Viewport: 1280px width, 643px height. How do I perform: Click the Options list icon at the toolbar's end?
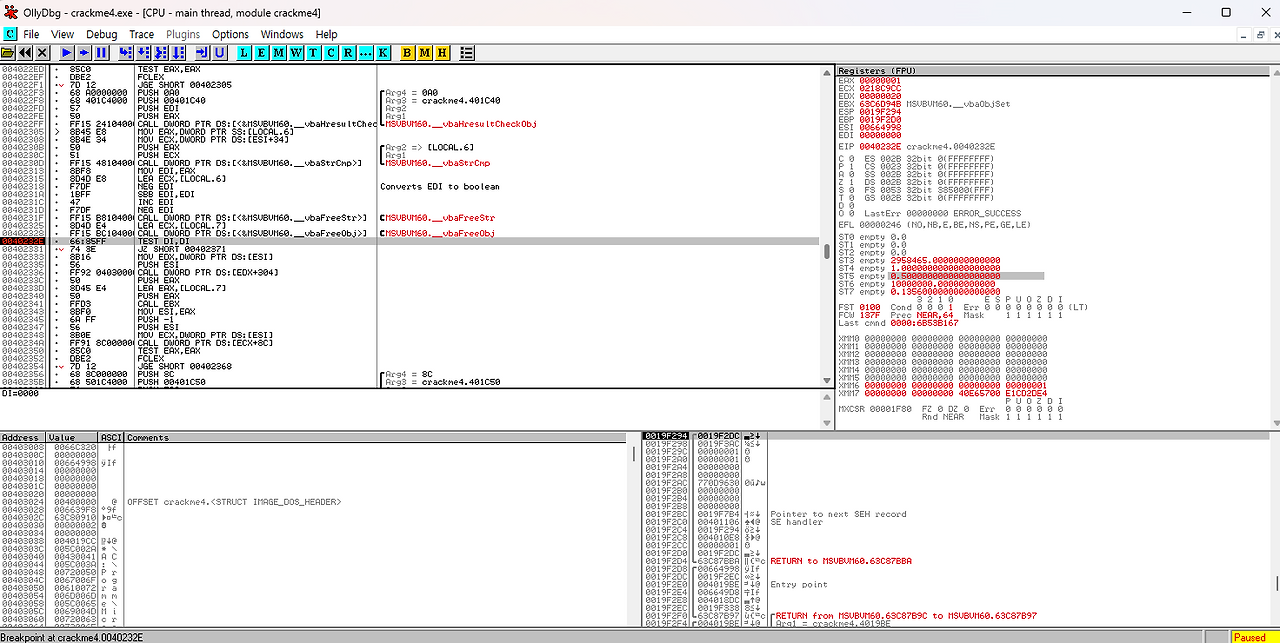click(467, 52)
